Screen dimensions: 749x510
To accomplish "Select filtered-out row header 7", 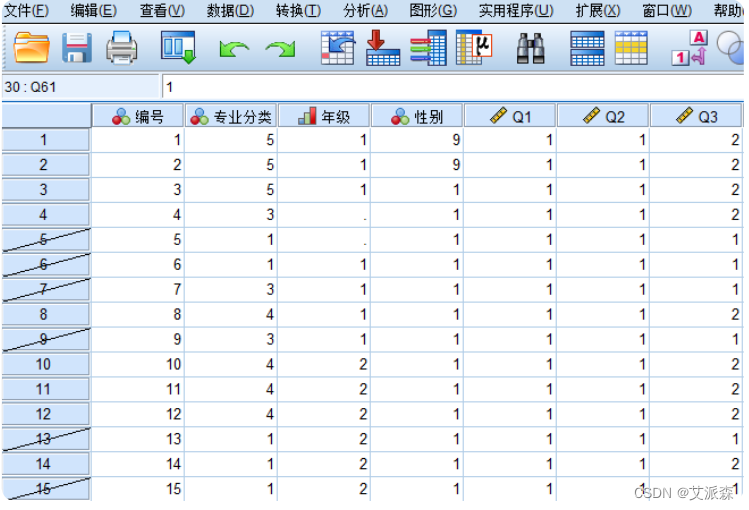I will click(46, 289).
